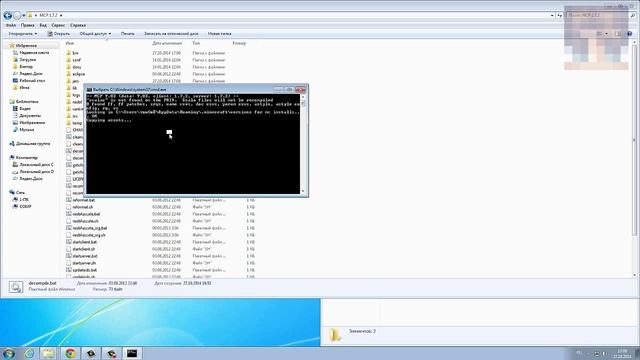
Task: Click Записать на оптический диск button
Action: point(171,34)
